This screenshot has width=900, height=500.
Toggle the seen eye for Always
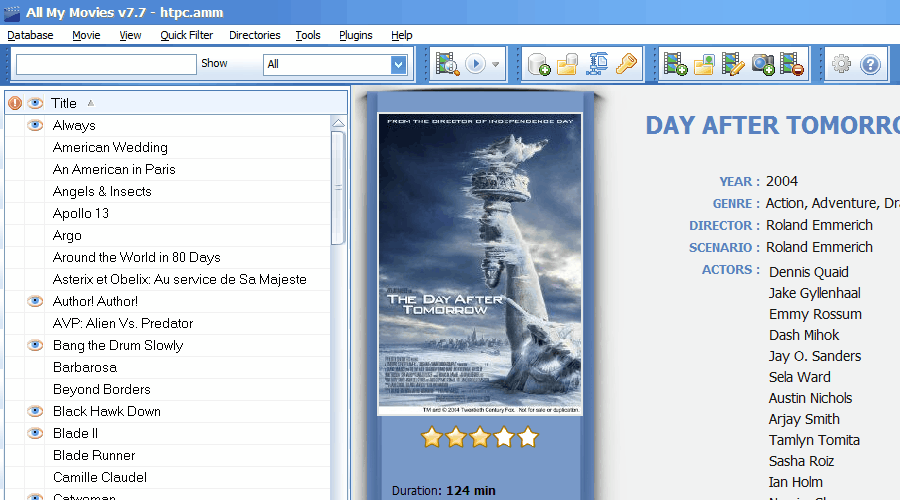pyautogui.click(x=35, y=125)
